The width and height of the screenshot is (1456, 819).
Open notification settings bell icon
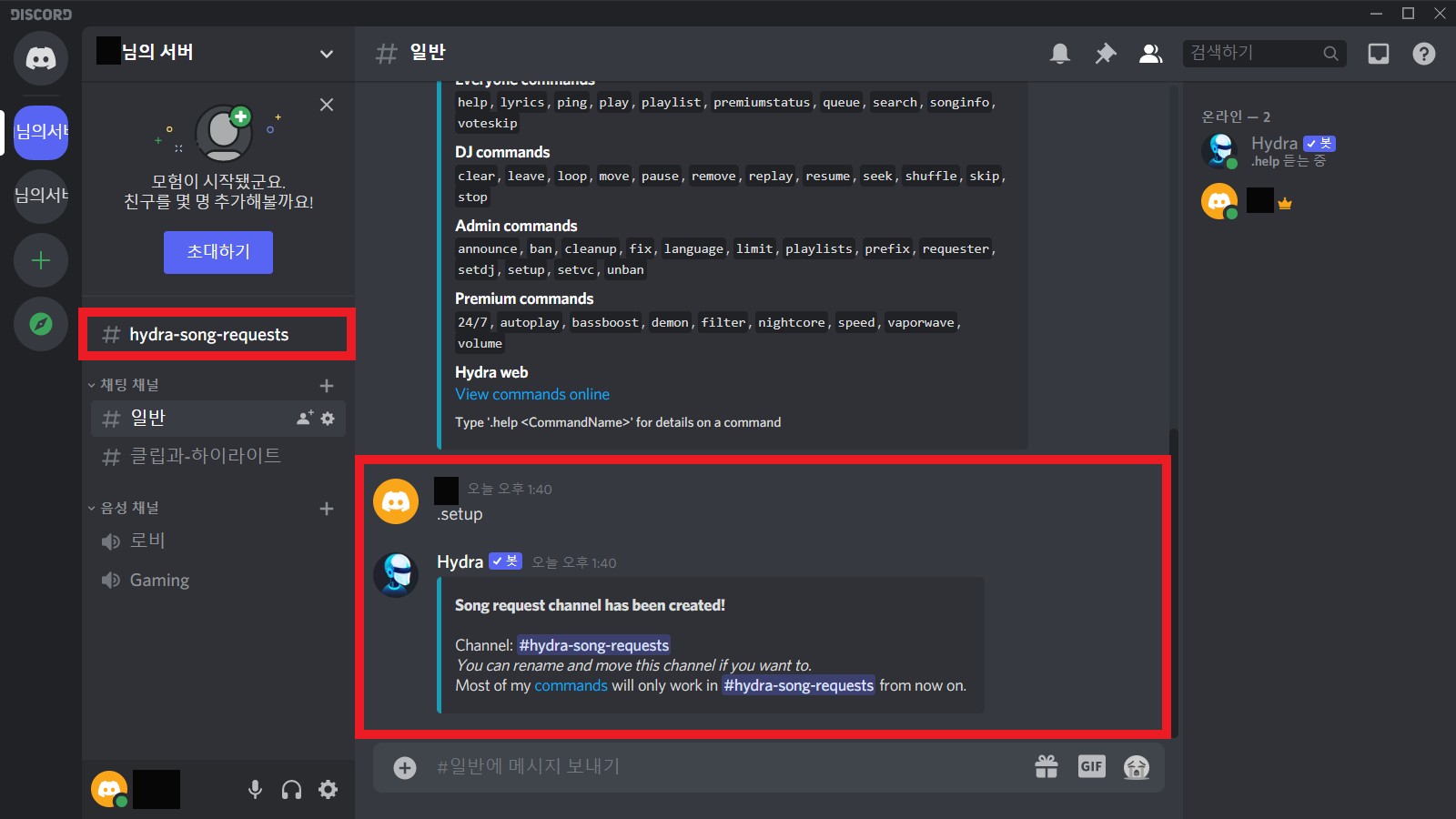tap(1060, 54)
